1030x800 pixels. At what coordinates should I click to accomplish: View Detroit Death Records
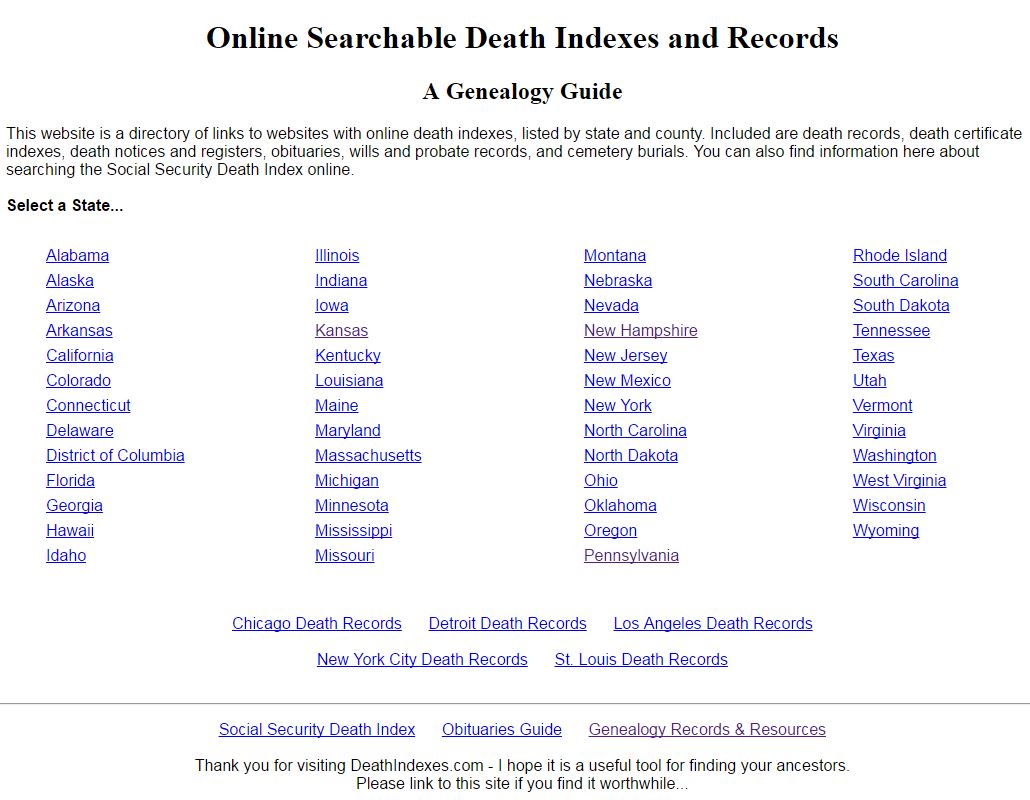pyautogui.click(x=507, y=623)
